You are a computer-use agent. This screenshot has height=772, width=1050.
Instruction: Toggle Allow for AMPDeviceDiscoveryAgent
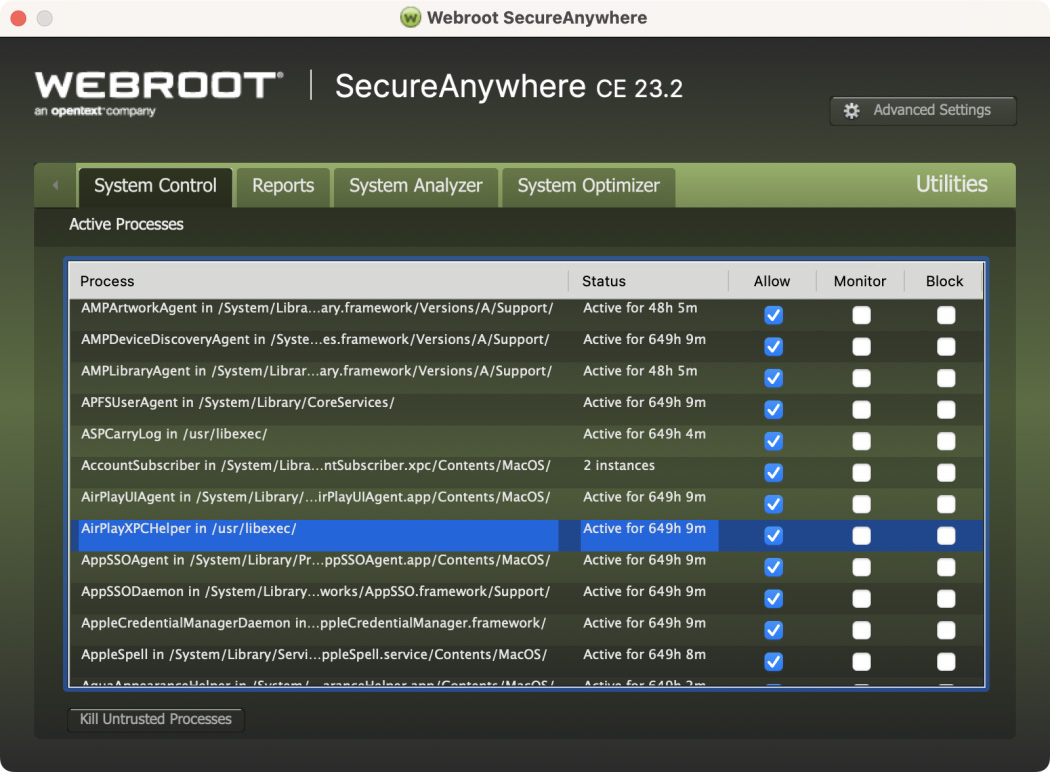773,346
